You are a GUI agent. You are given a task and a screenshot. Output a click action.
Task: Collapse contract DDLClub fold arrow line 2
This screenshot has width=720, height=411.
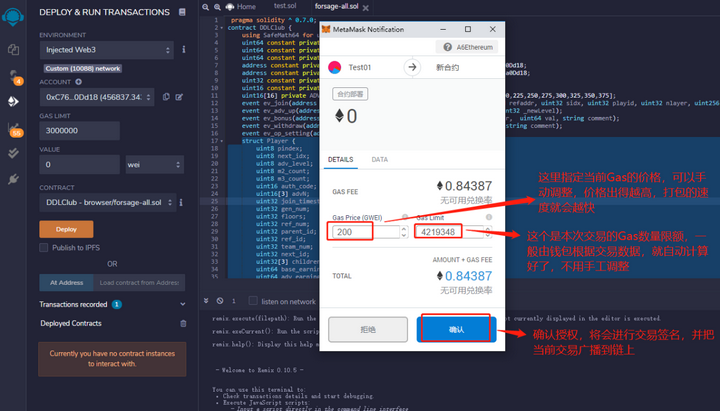[222, 28]
